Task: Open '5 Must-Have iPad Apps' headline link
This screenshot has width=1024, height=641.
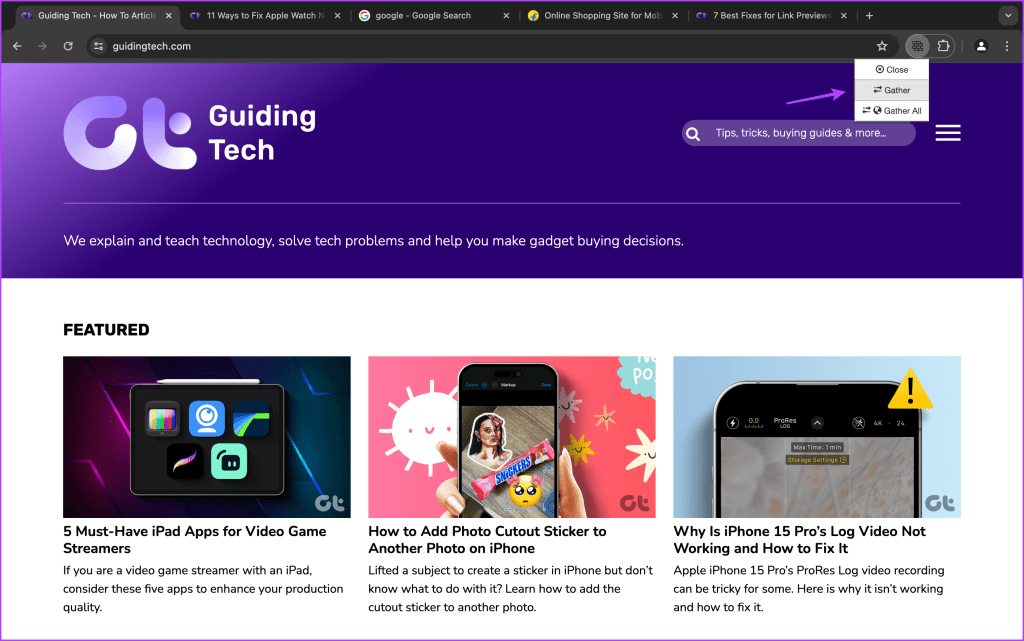Action: click(195, 540)
